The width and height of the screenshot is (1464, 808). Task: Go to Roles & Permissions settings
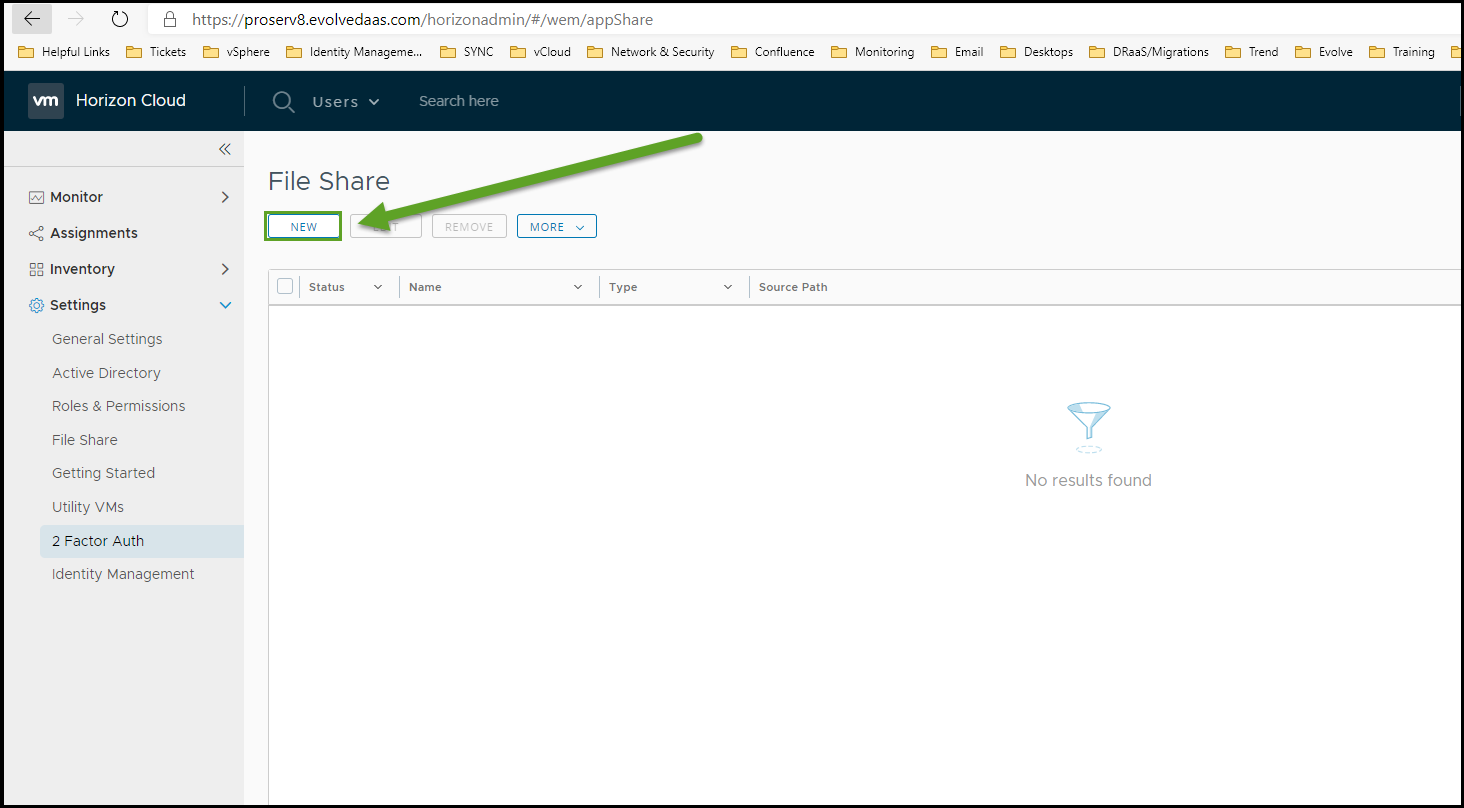pos(118,406)
